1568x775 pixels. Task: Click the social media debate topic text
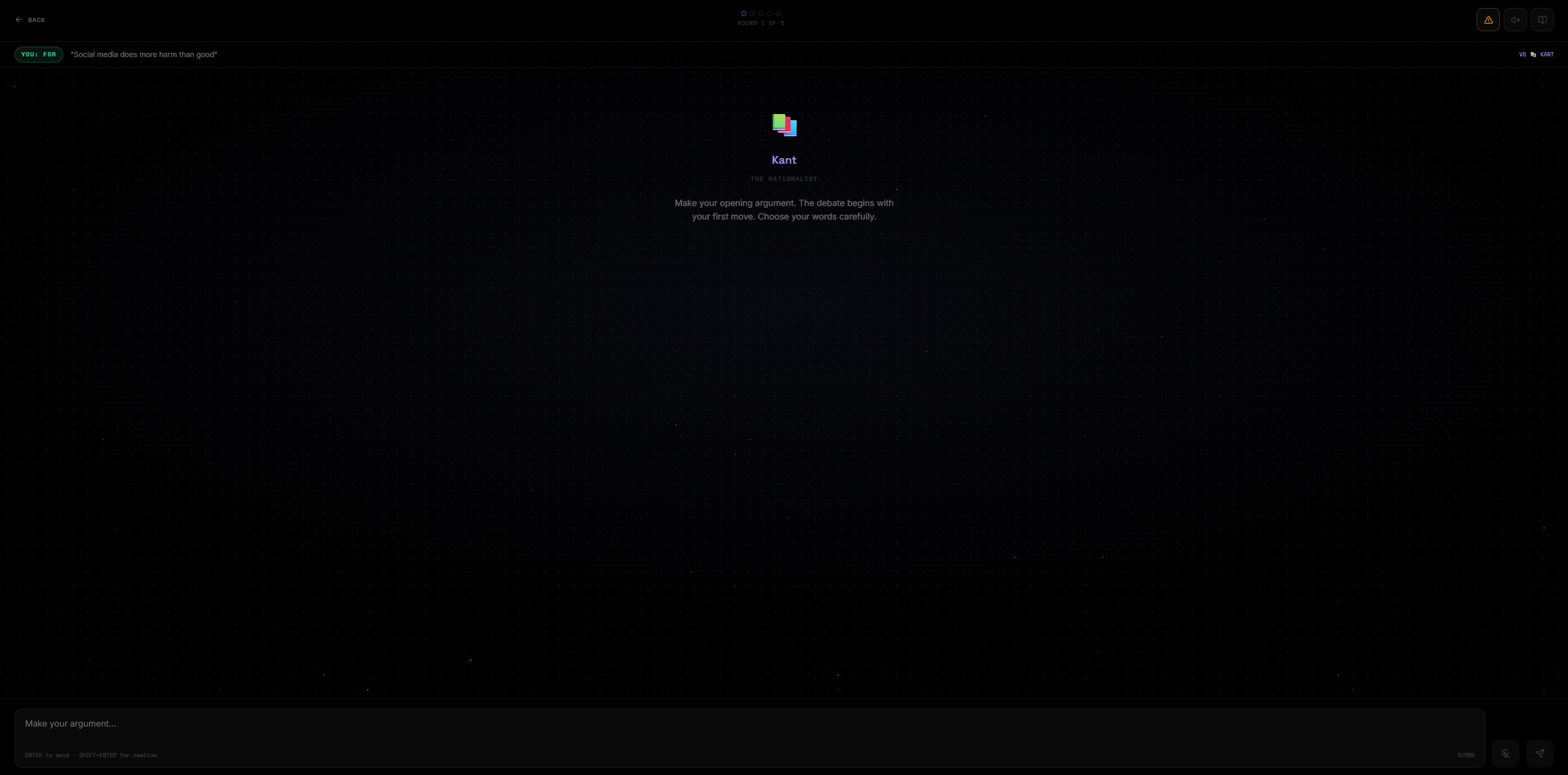pos(143,55)
